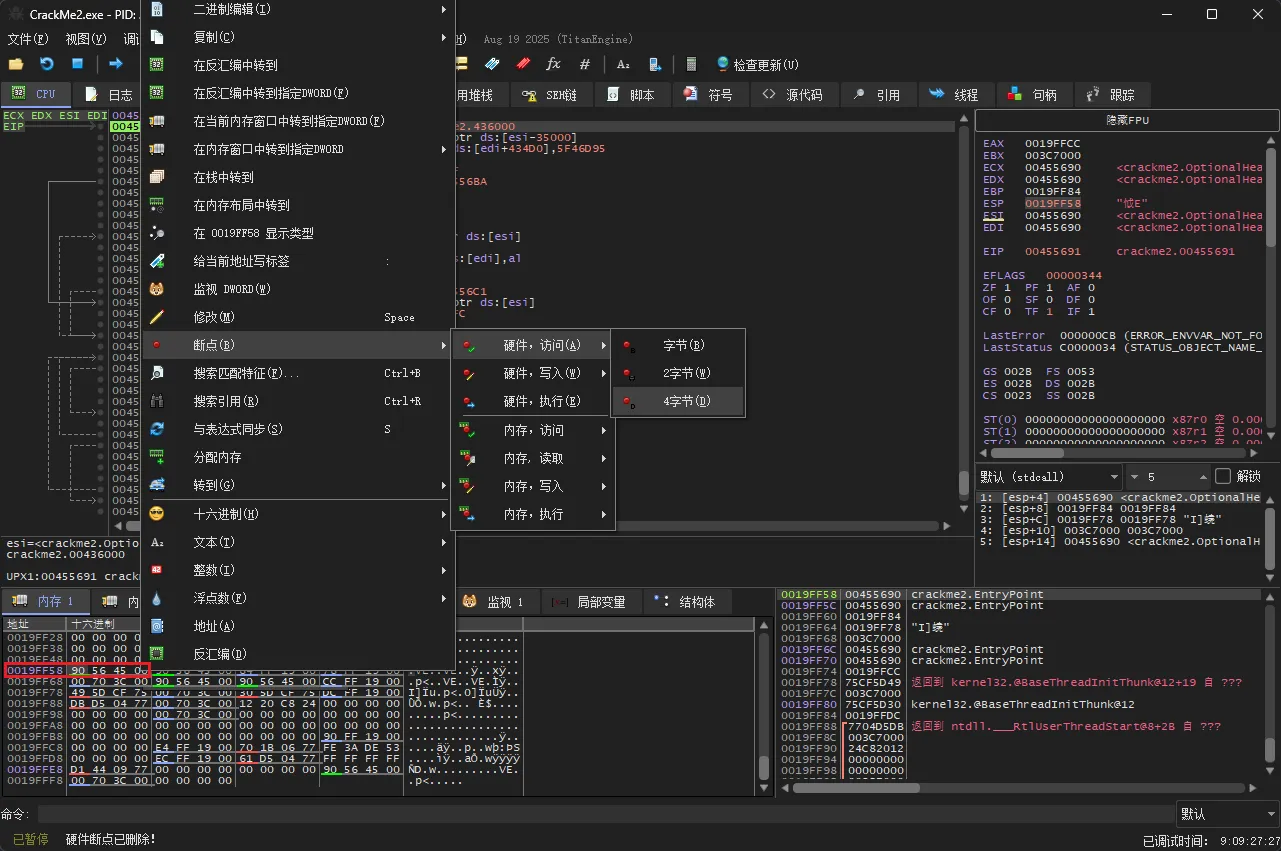This screenshot has height=851, width=1281.
Task: Open the 默认 (stdcall) calling convention dropdown
Action: pos(1050,476)
